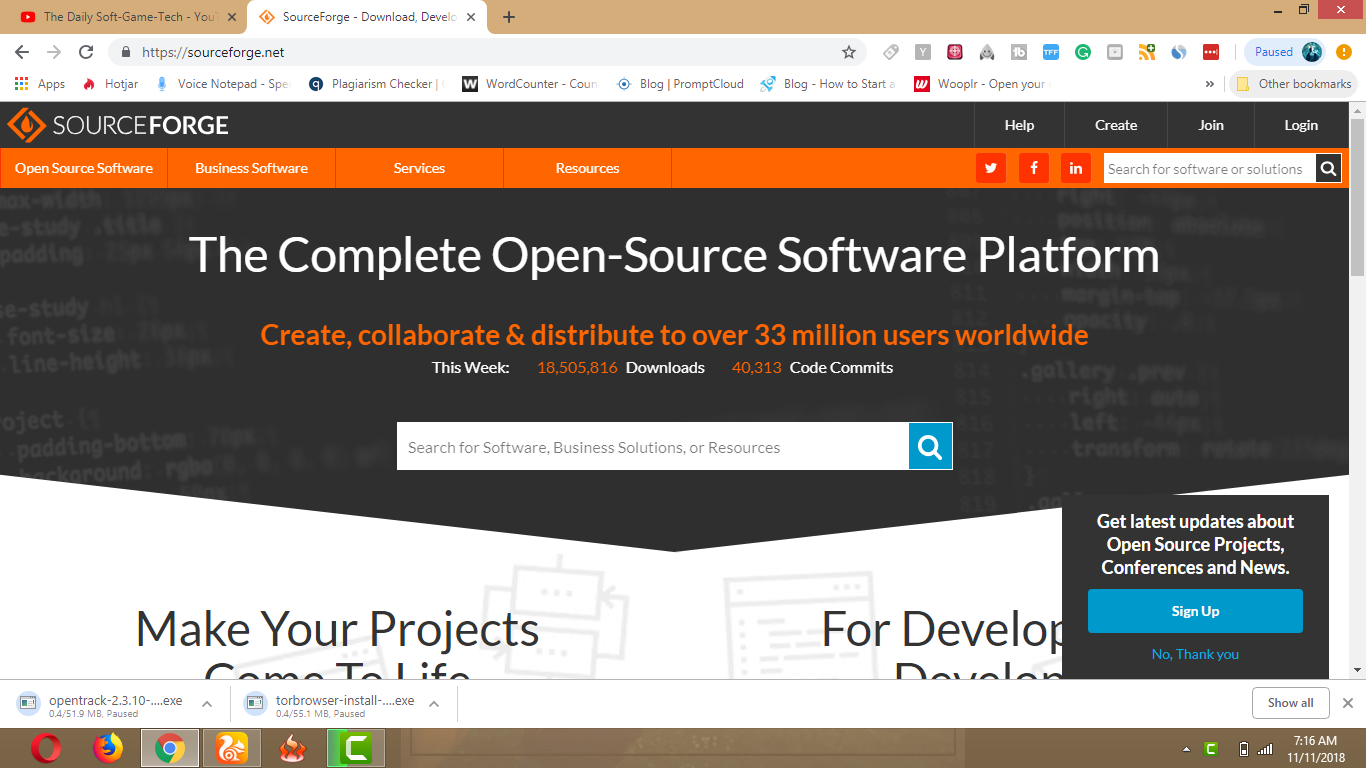Open the torbrowser download chevron menu
The height and width of the screenshot is (768, 1366).
tap(433, 702)
